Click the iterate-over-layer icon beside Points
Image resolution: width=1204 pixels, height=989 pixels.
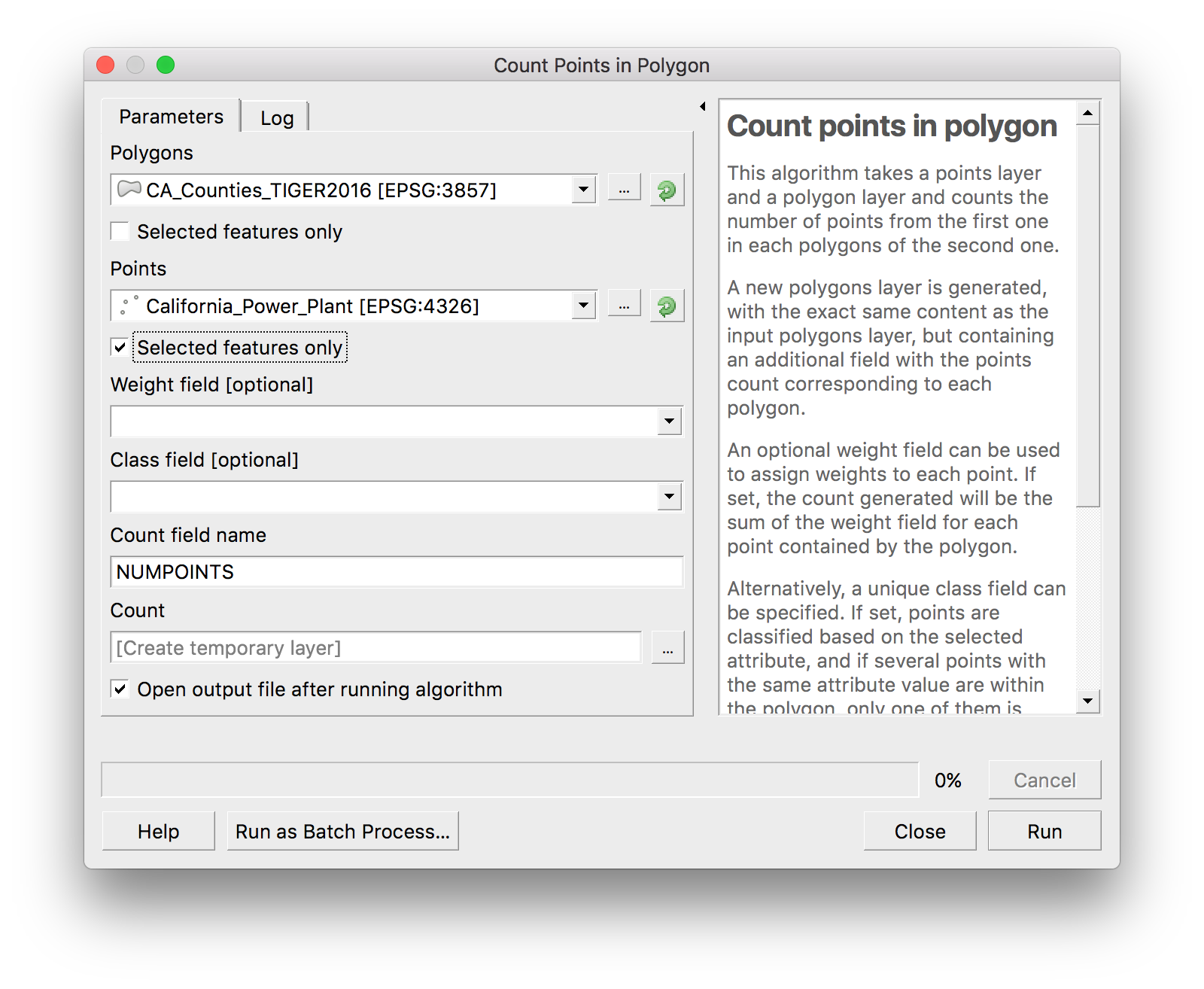(667, 306)
